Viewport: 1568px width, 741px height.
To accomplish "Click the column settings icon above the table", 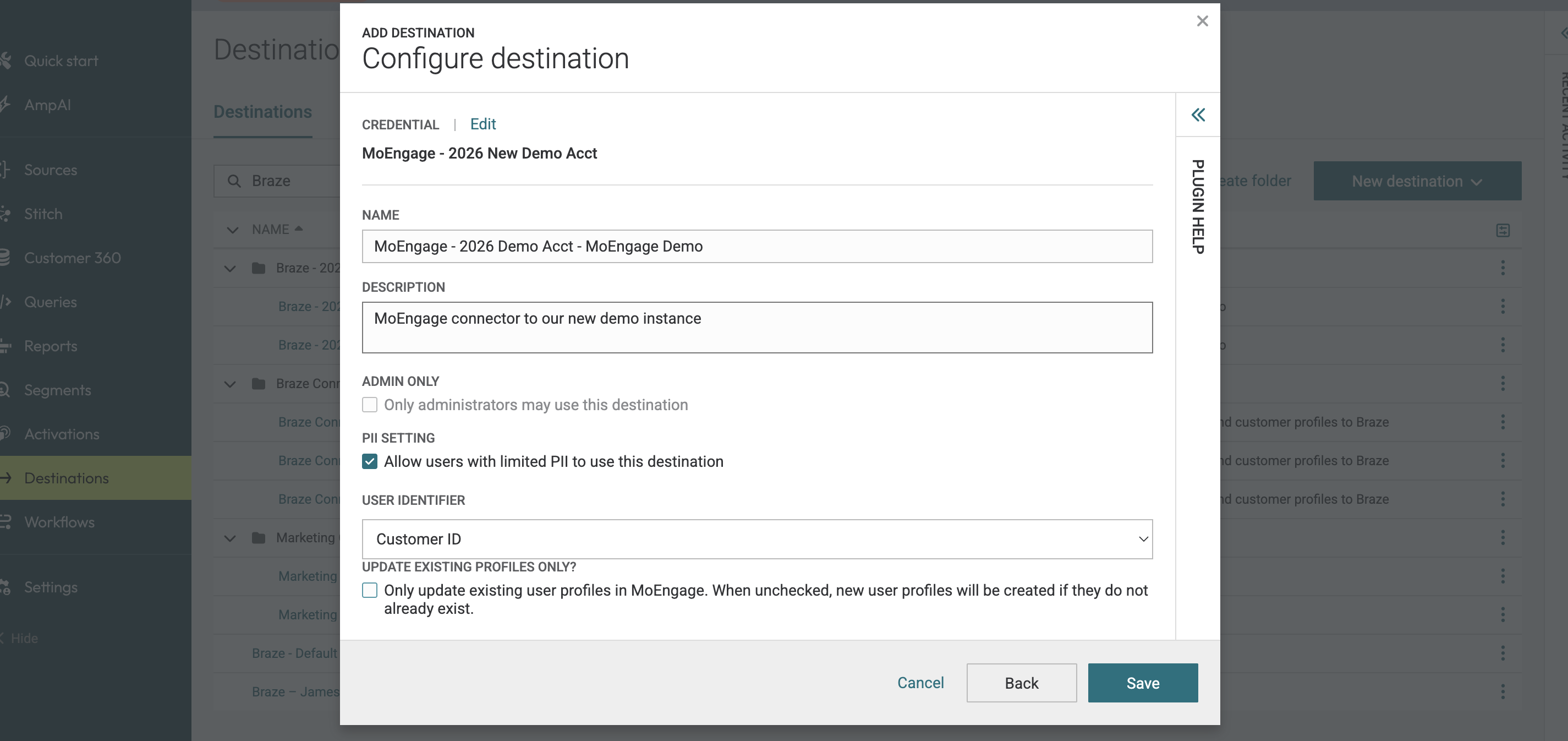I will tap(1503, 230).
